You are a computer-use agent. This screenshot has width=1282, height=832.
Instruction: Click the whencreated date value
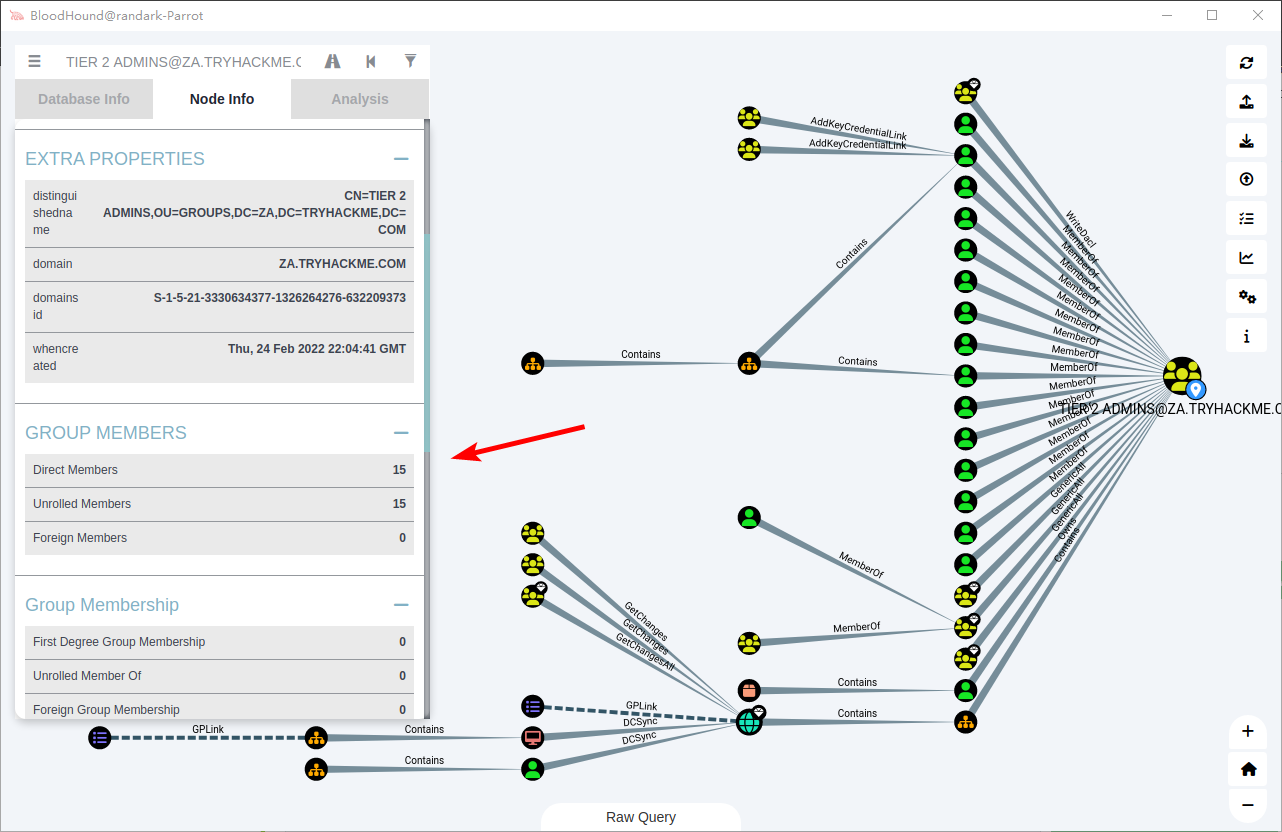tap(317, 349)
